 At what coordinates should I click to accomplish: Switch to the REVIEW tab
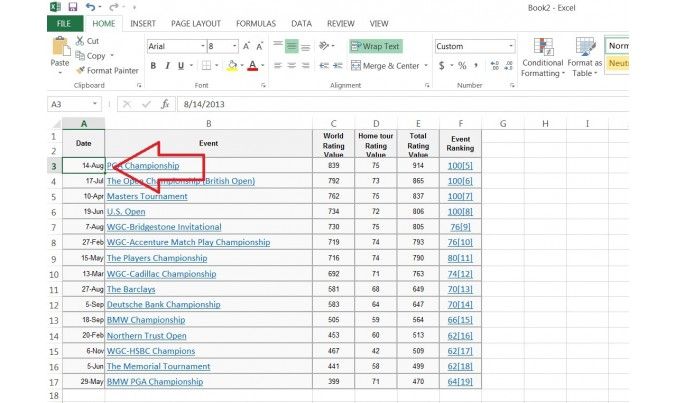point(341,24)
